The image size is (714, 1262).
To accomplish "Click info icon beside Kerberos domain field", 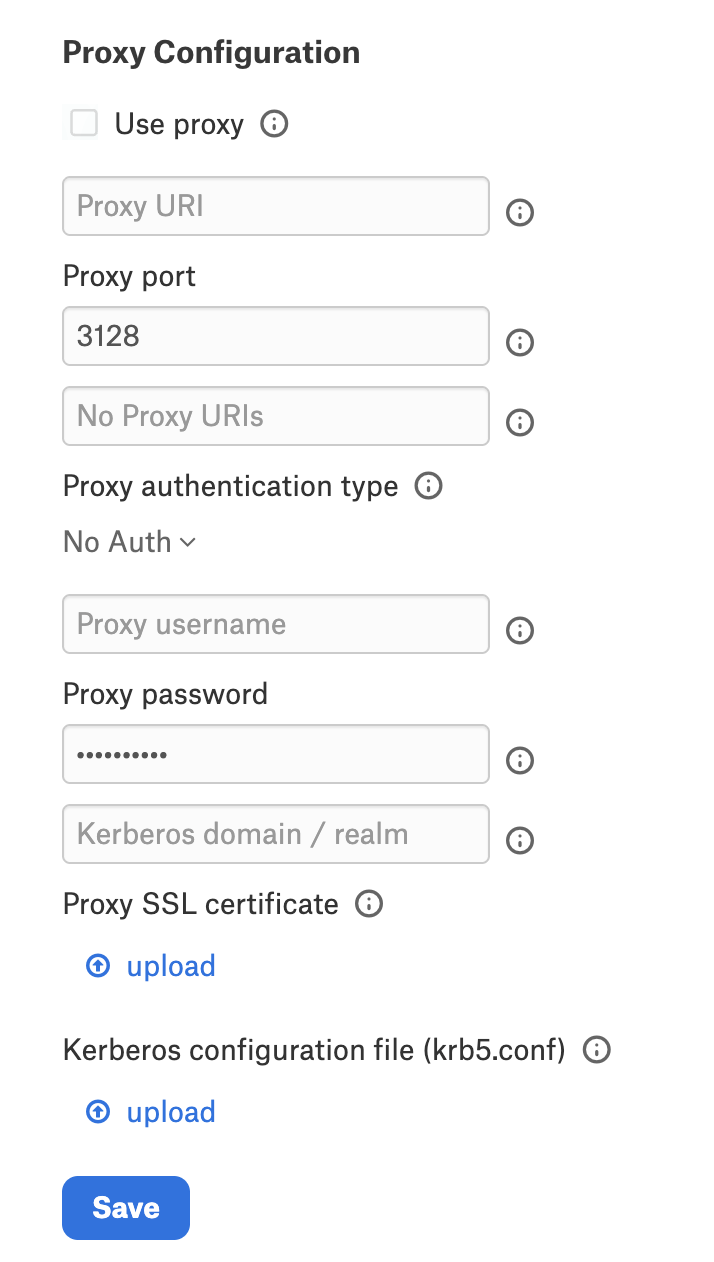I will tap(519, 841).
